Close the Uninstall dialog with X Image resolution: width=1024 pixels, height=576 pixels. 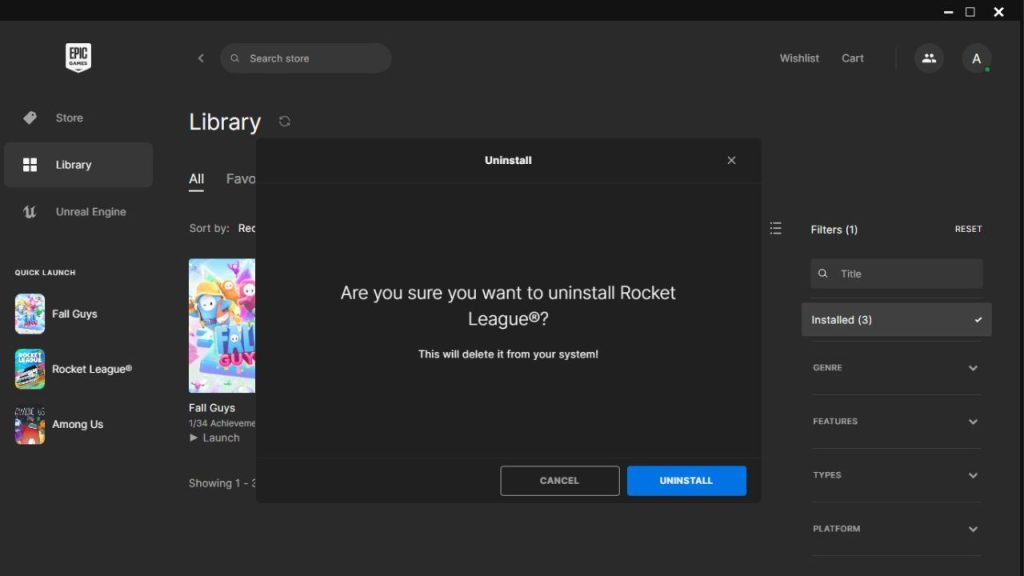point(731,160)
